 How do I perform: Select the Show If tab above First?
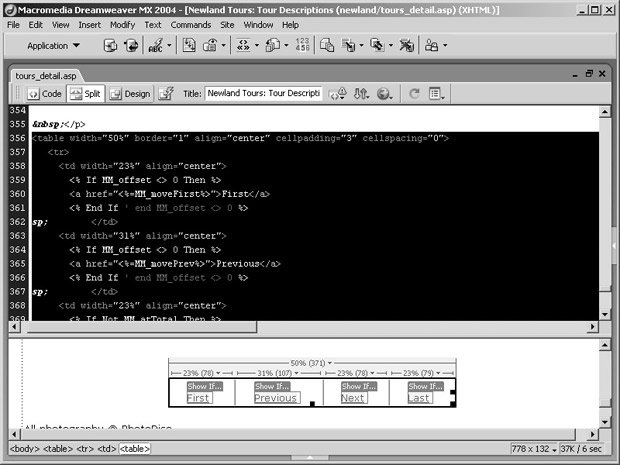coord(205,386)
